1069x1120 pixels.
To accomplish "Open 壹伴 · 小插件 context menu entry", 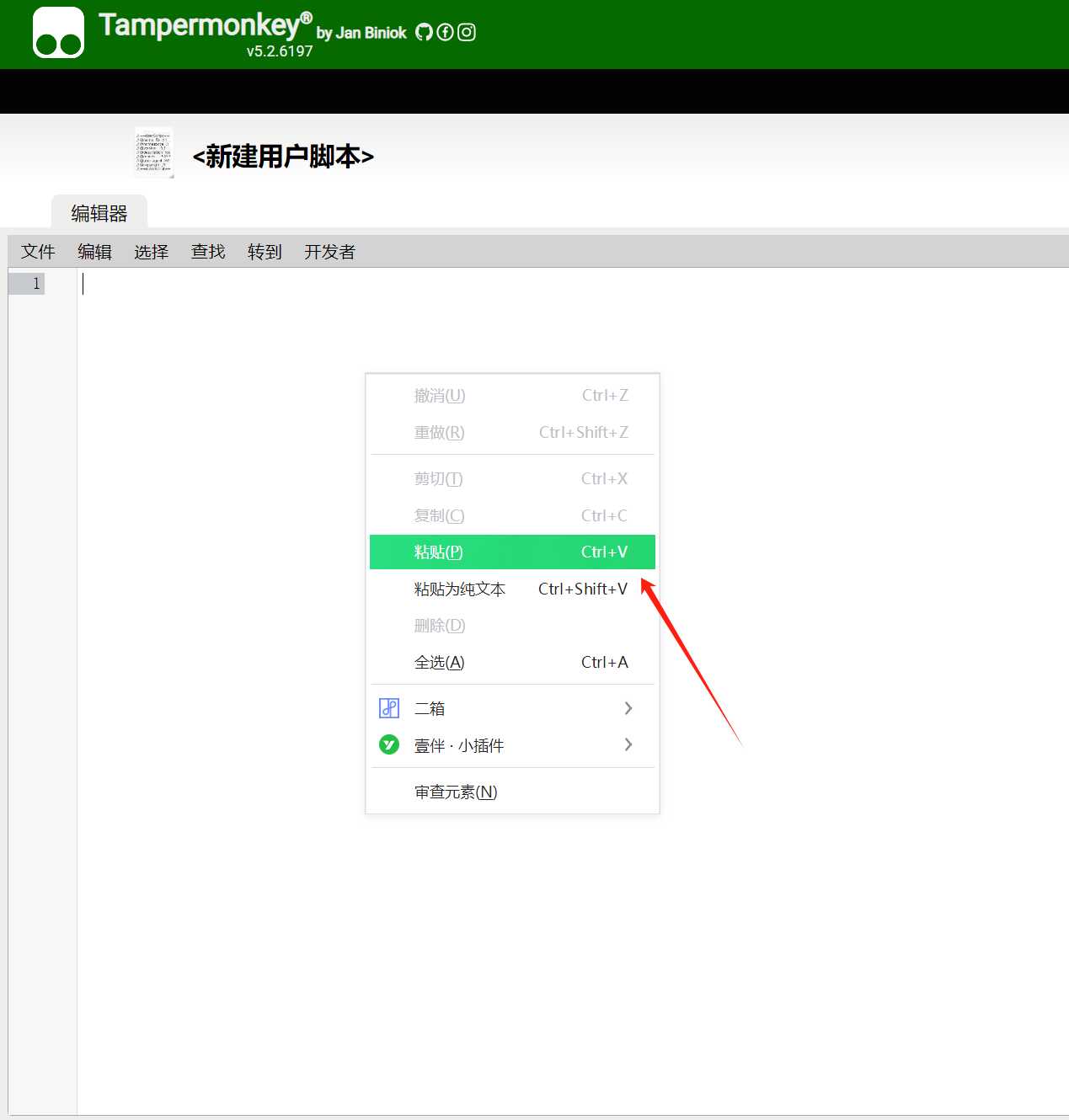I will point(512,745).
